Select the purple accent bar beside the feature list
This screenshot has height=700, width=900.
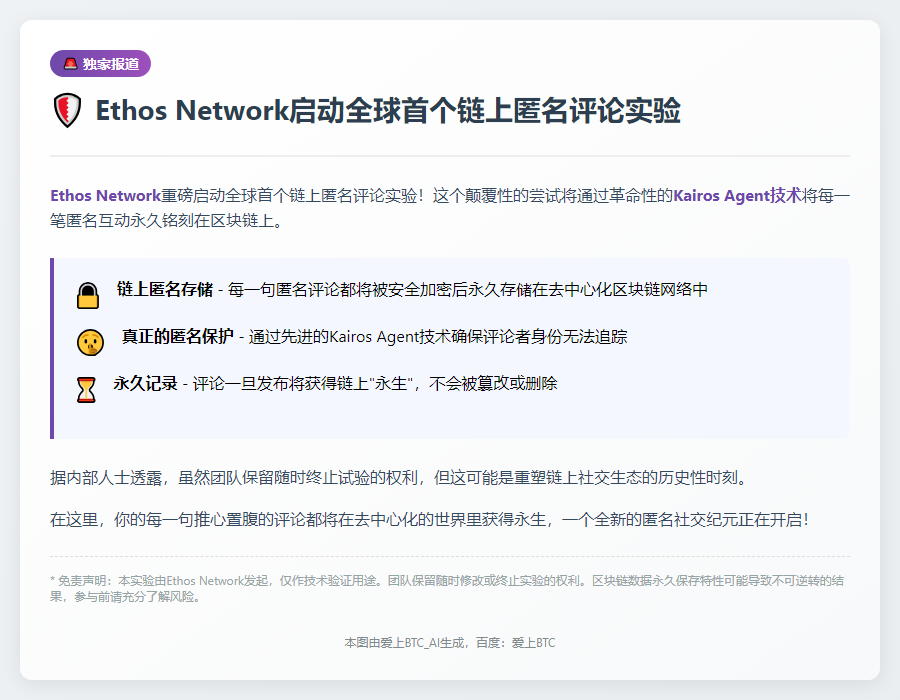click(x=52, y=345)
